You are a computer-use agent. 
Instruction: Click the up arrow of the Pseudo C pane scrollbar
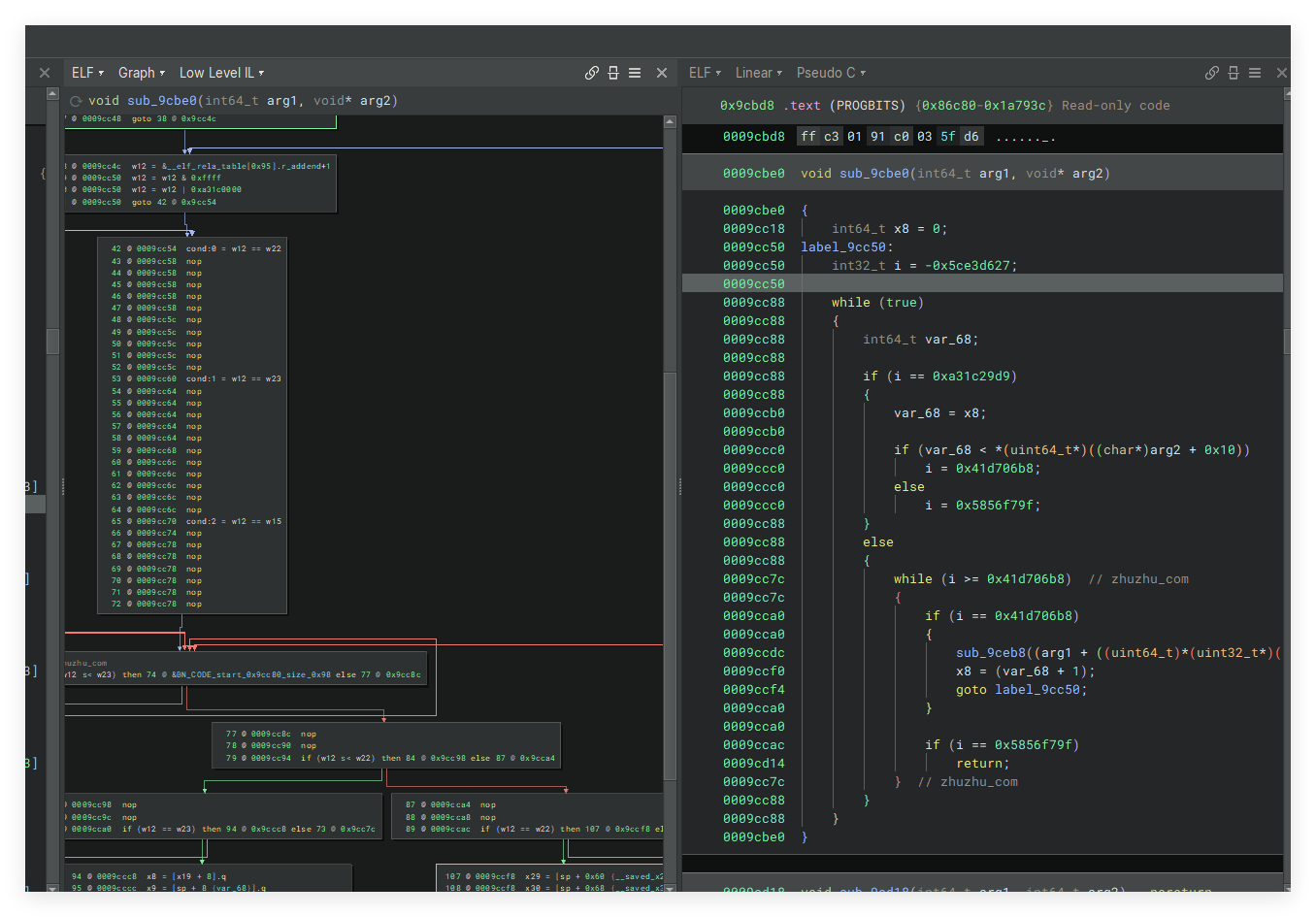point(1287,94)
